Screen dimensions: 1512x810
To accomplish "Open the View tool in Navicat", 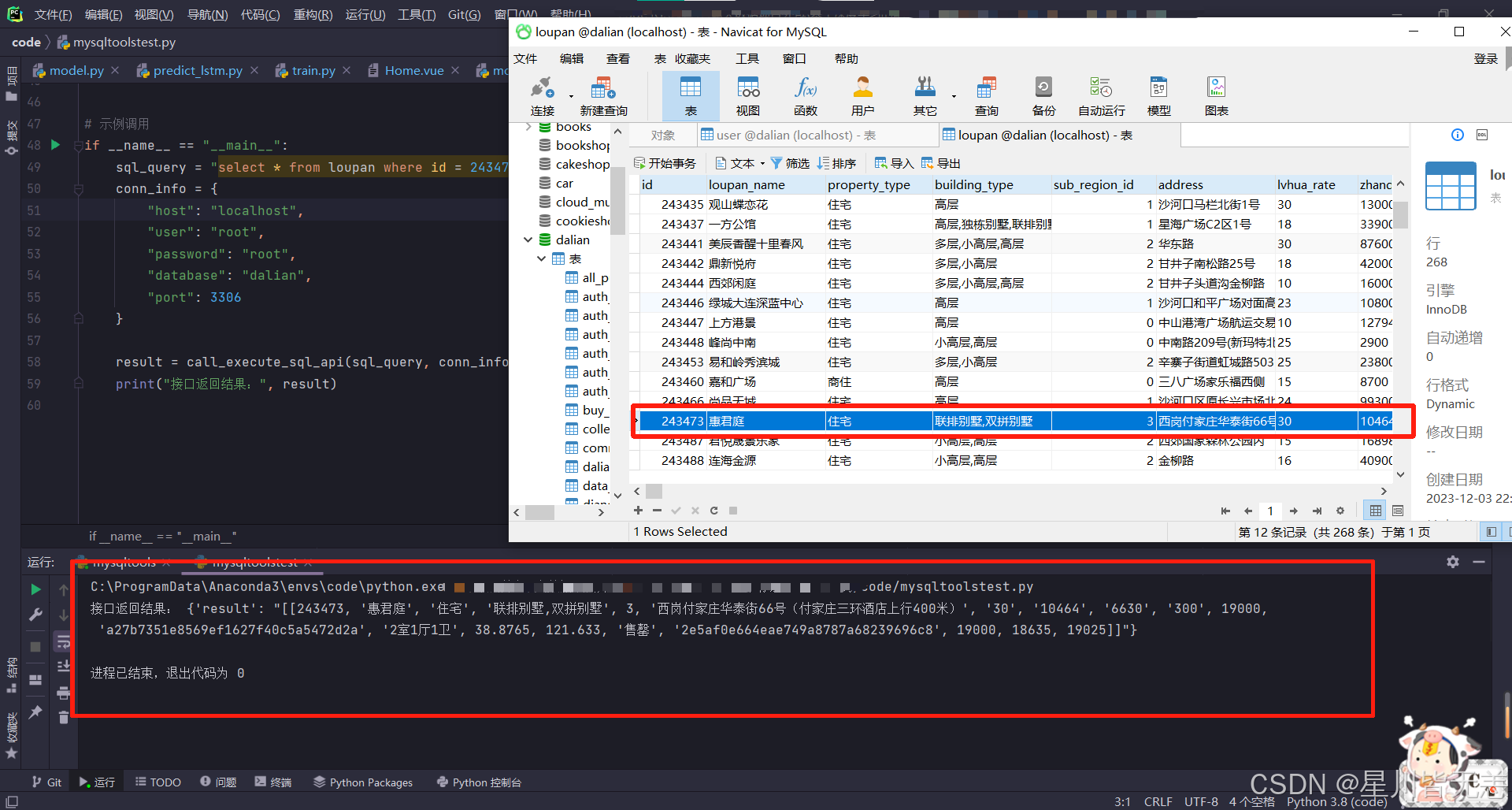I will [748, 96].
